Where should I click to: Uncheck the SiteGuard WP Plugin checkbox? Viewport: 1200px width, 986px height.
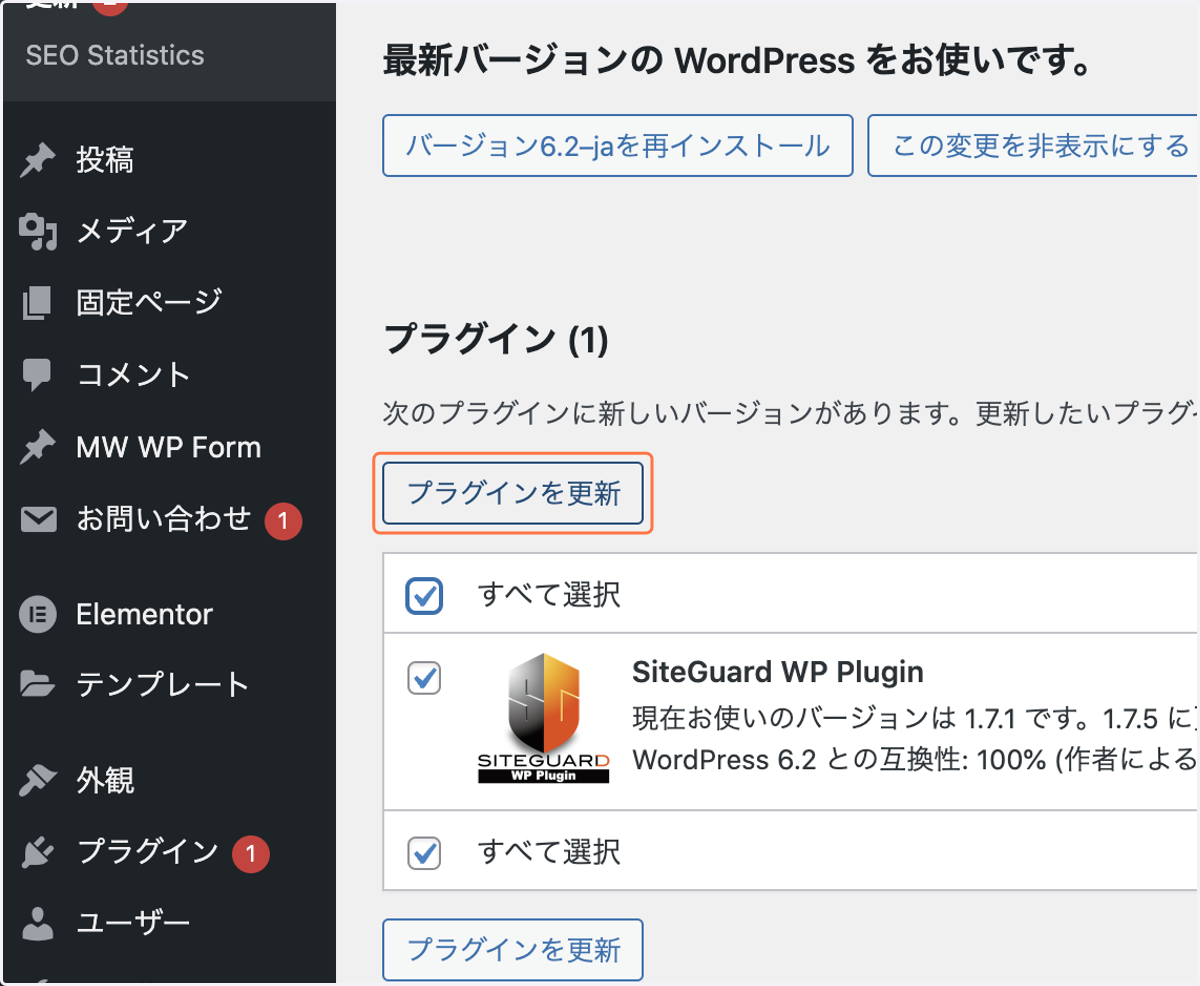coord(424,678)
